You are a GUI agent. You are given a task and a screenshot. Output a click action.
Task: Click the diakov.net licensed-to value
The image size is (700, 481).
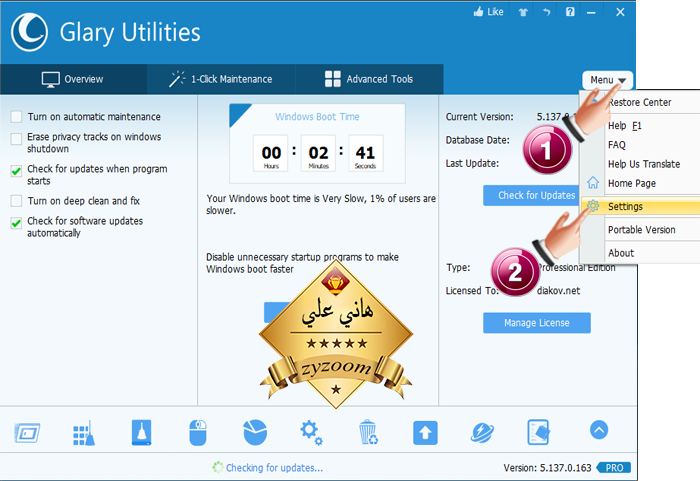pos(558,291)
